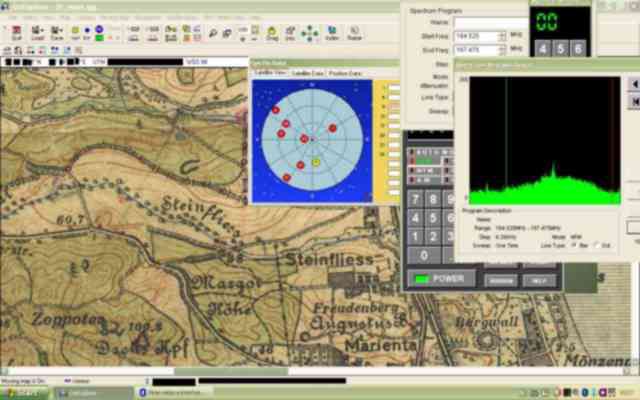
Task: Activate the Info tool icon
Action: (x=290, y=33)
